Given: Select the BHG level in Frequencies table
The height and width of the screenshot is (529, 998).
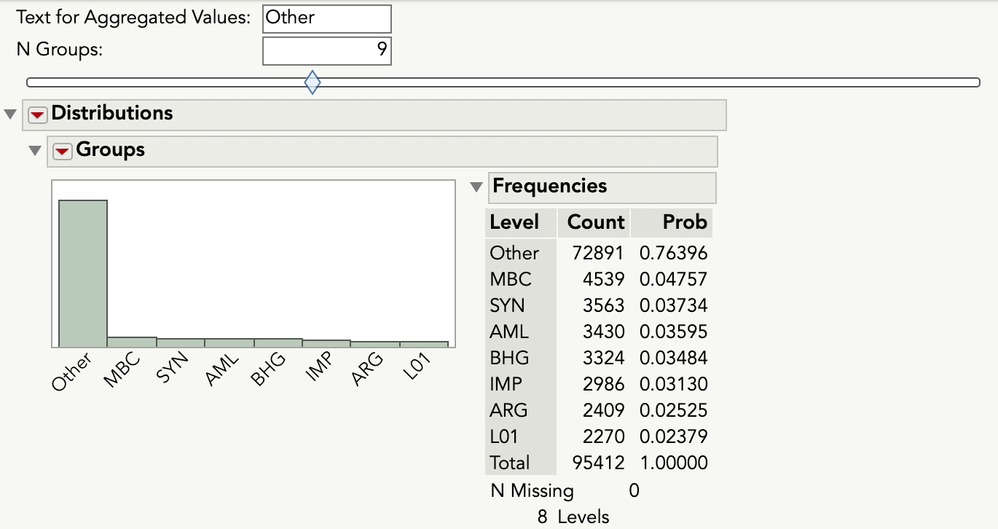Looking at the screenshot, I should point(509,358).
